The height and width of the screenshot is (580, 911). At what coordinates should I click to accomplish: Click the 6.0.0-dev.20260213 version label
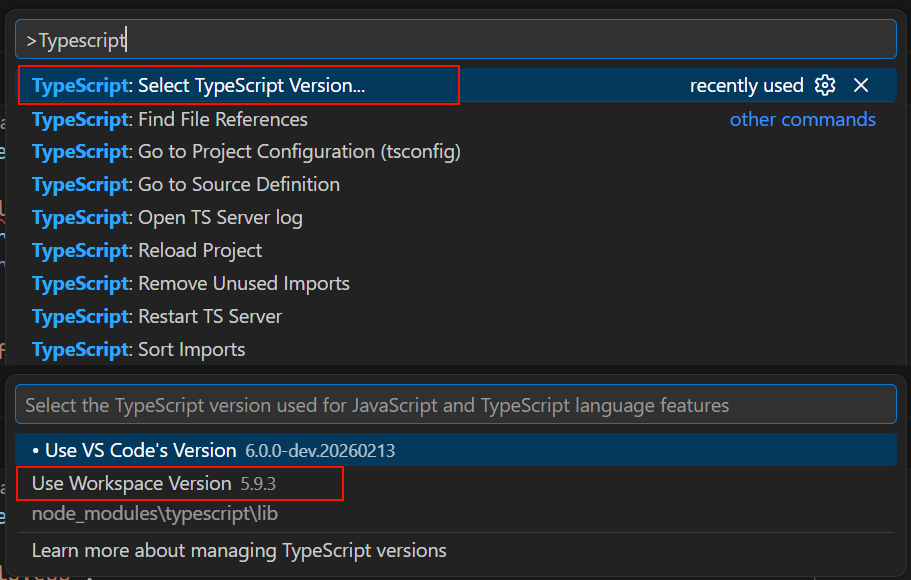[320, 451]
